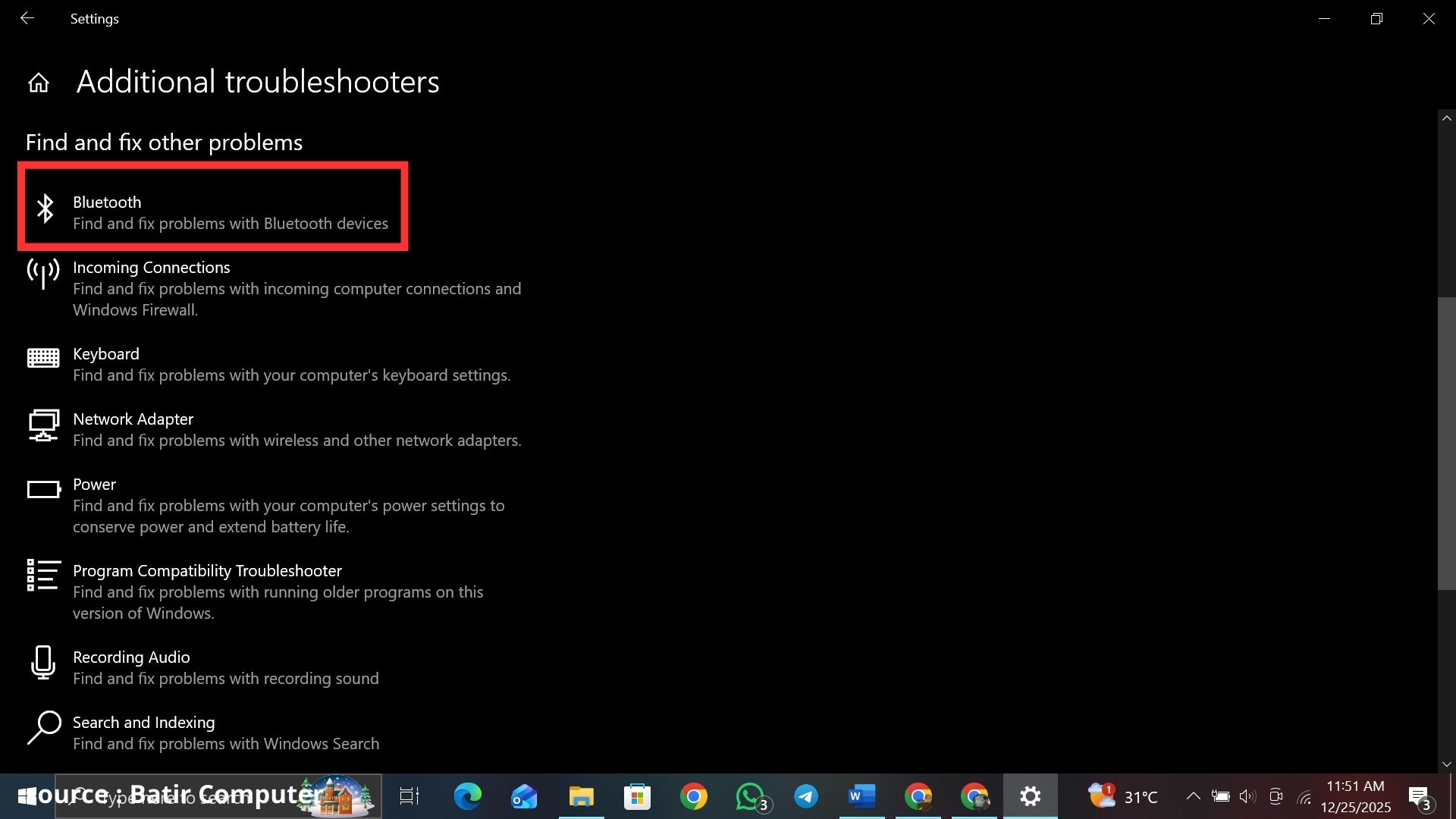Choose the Network Adapter troubleshooter
This screenshot has height=819, width=1456.
coord(133,419)
